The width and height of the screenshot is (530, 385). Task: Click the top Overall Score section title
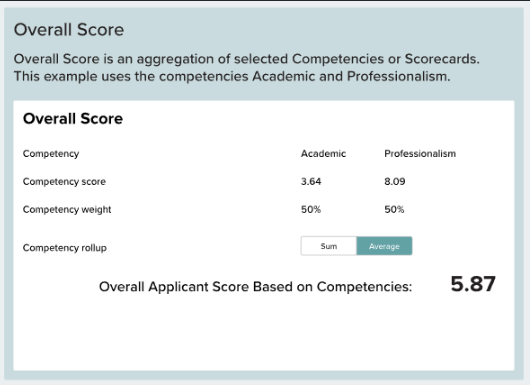click(x=69, y=29)
